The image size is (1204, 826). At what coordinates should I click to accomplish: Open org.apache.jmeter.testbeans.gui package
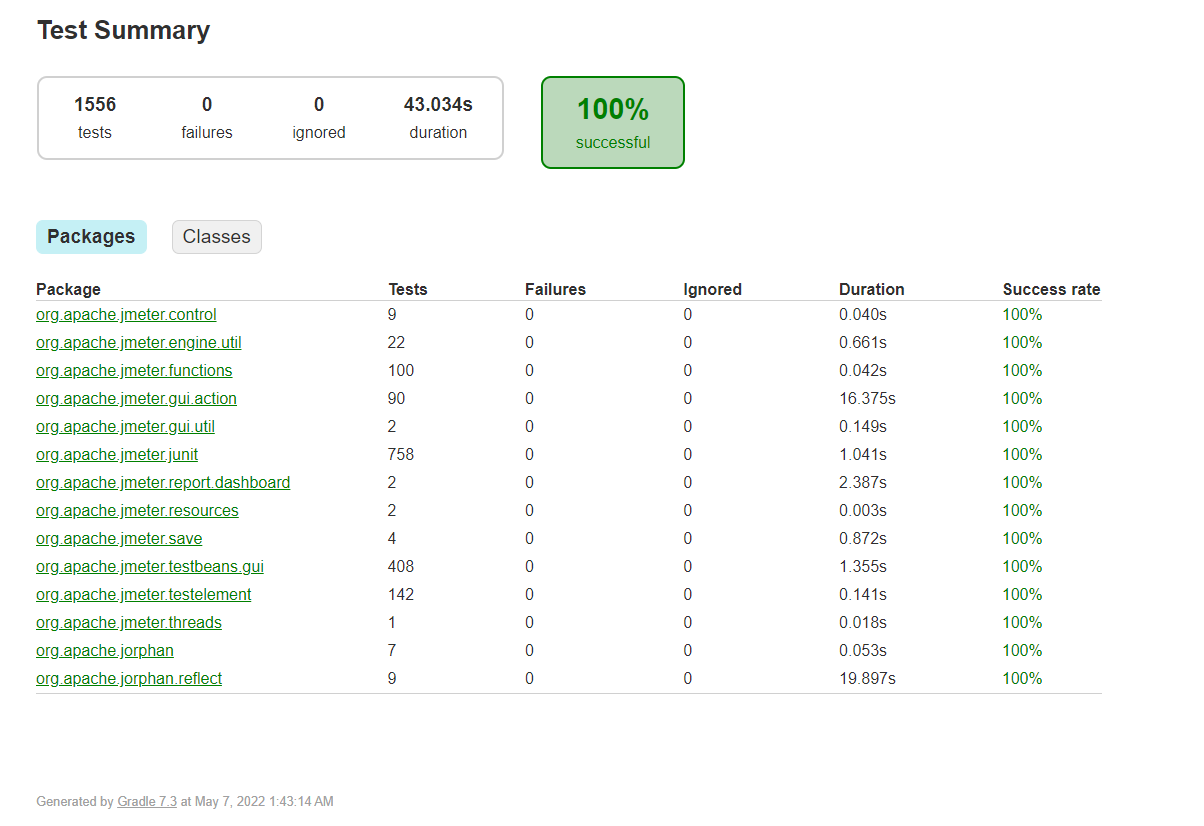(150, 567)
